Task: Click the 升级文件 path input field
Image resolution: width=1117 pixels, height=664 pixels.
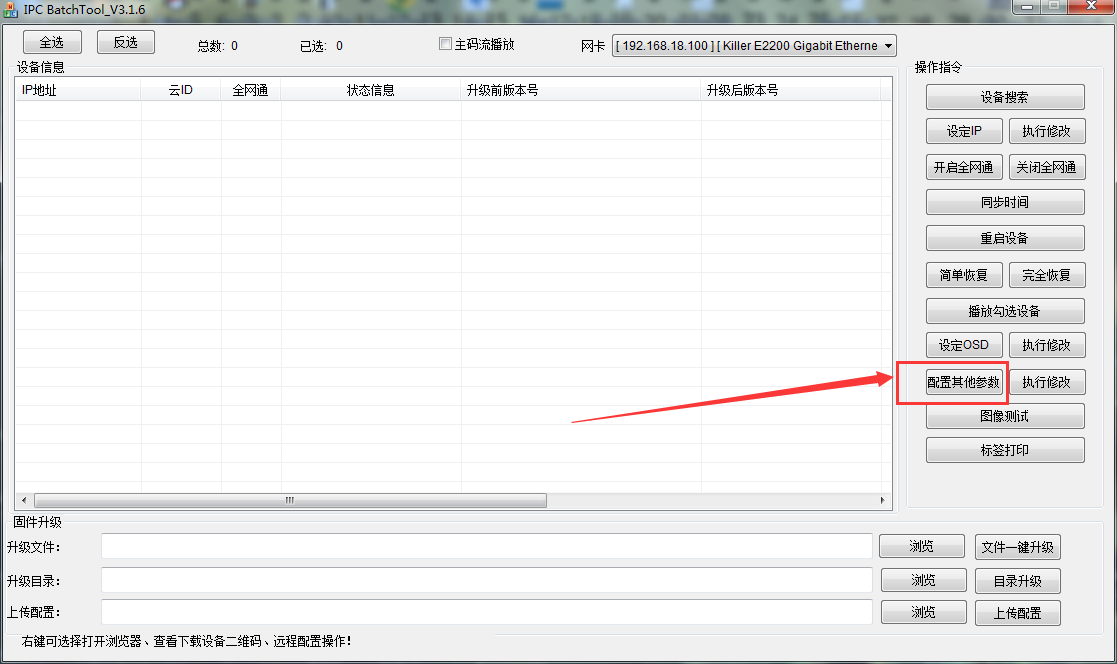Action: [486, 546]
